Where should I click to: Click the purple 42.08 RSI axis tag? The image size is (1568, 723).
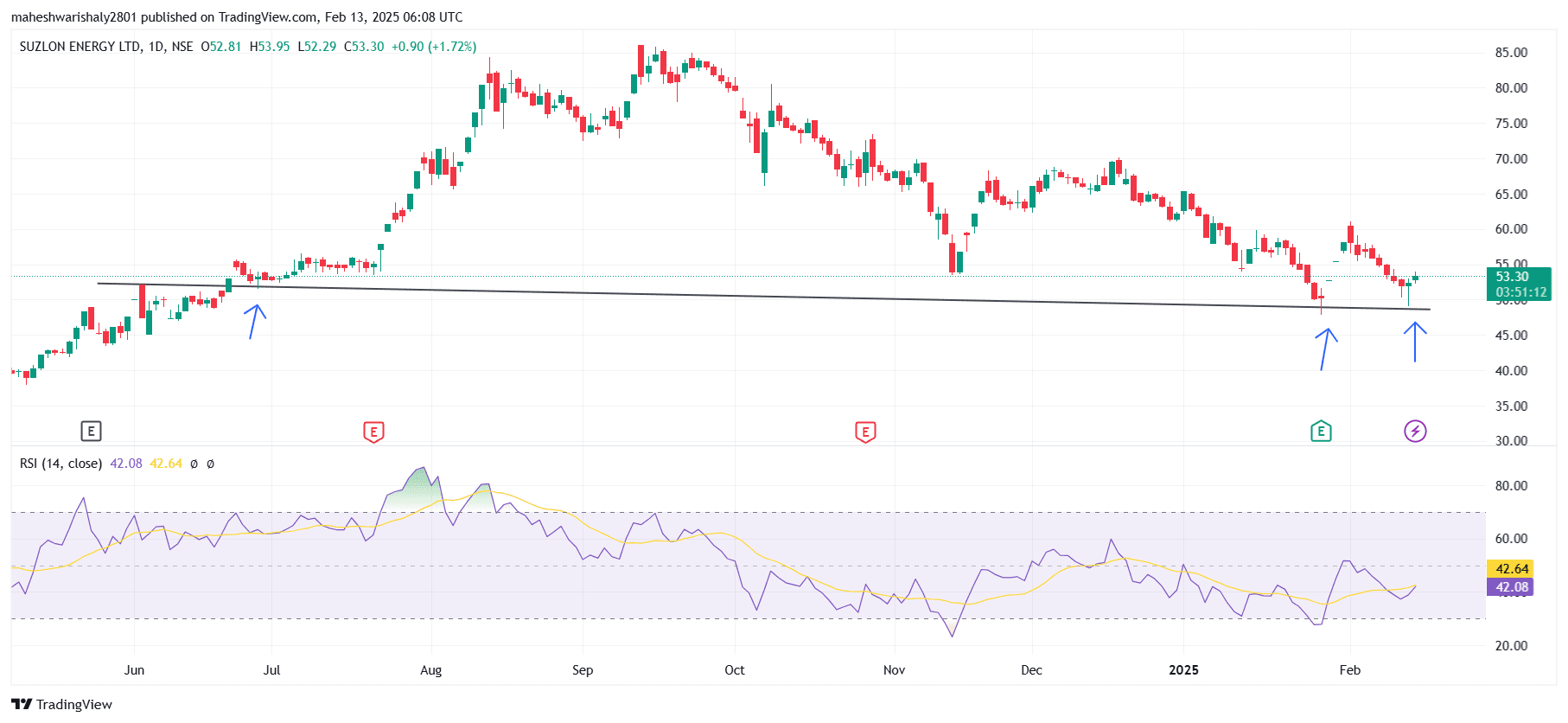click(1511, 586)
